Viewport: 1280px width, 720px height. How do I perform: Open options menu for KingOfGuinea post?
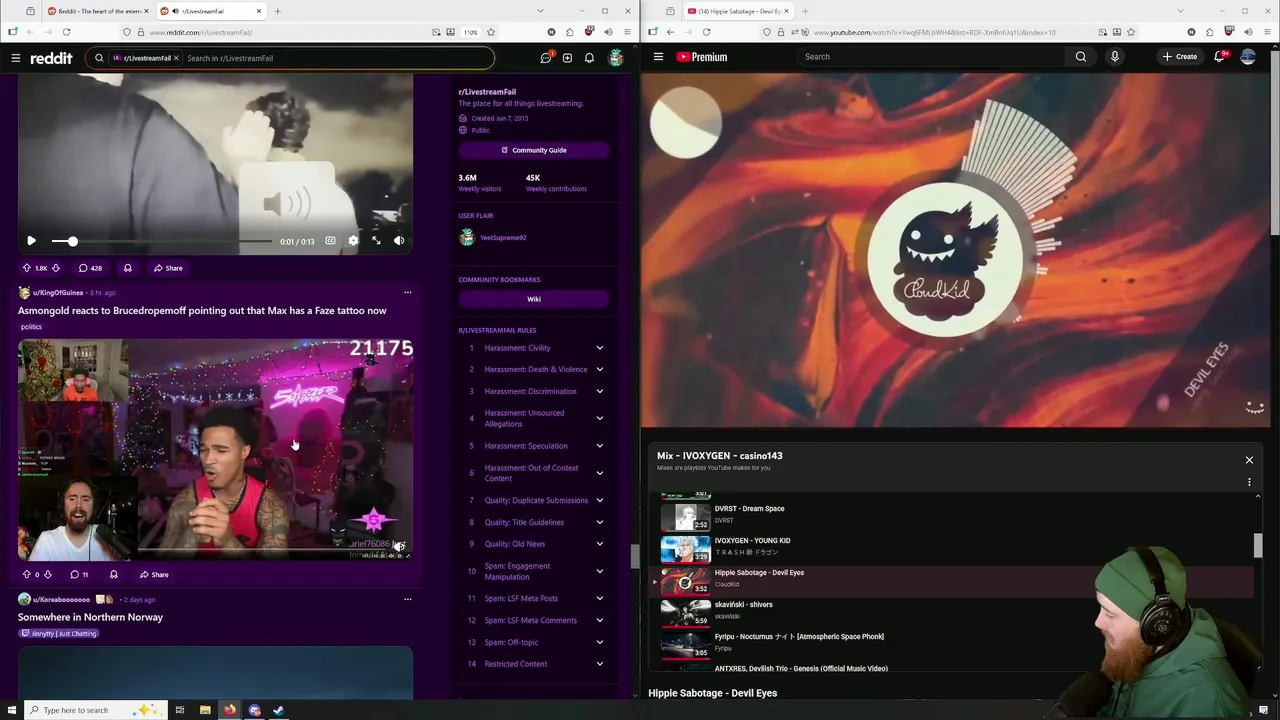coord(407,293)
